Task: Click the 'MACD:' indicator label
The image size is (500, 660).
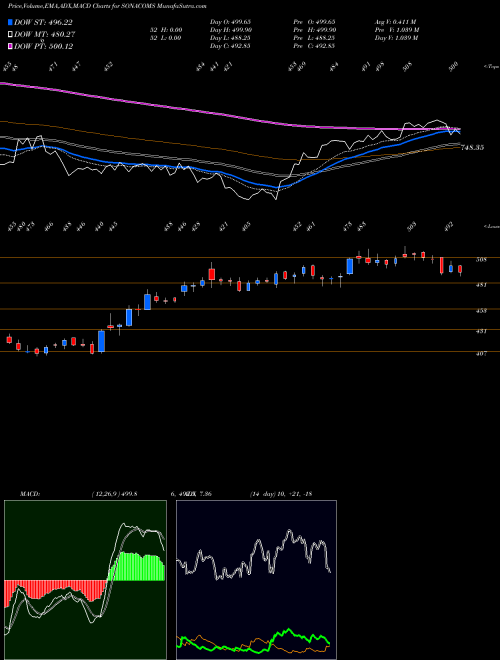Action: pyautogui.click(x=30, y=494)
